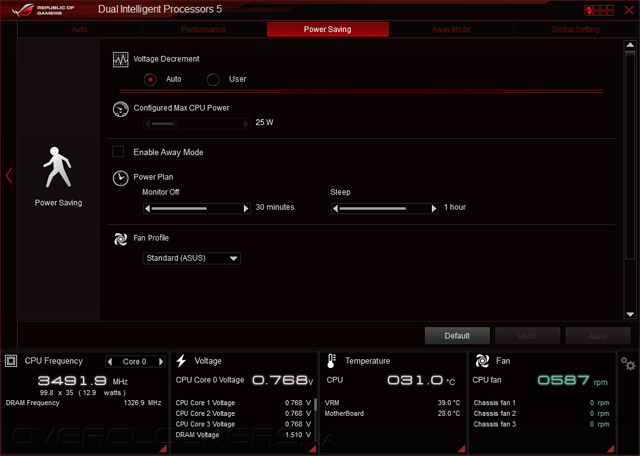Click the Undo button
This screenshot has height=456, width=640.
click(527, 336)
